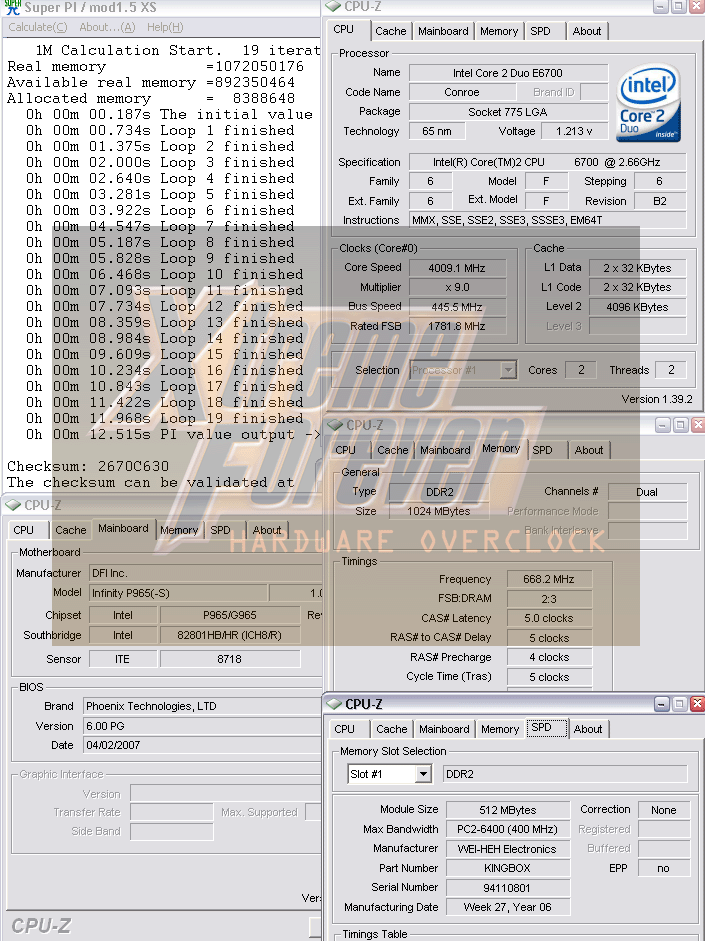
Task: Maximize the CPU-Z SPD slot window
Action: 679,704
